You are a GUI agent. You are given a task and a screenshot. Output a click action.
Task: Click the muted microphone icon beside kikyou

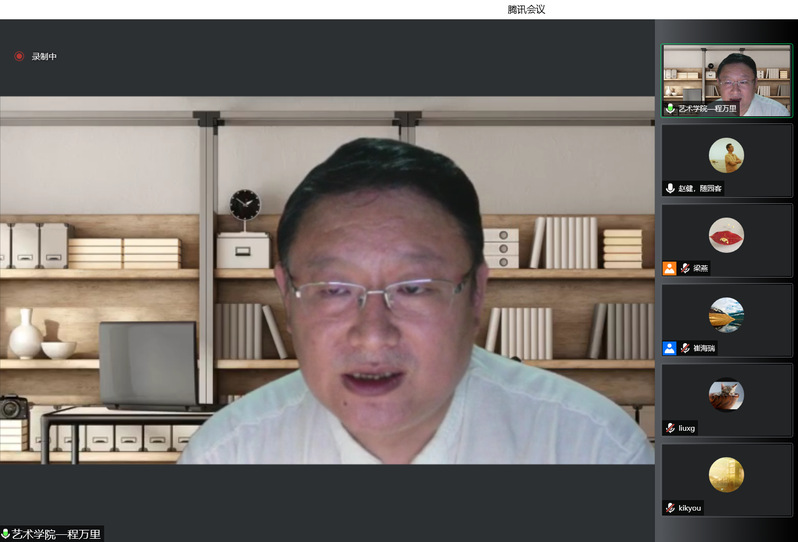tap(670, 508)
